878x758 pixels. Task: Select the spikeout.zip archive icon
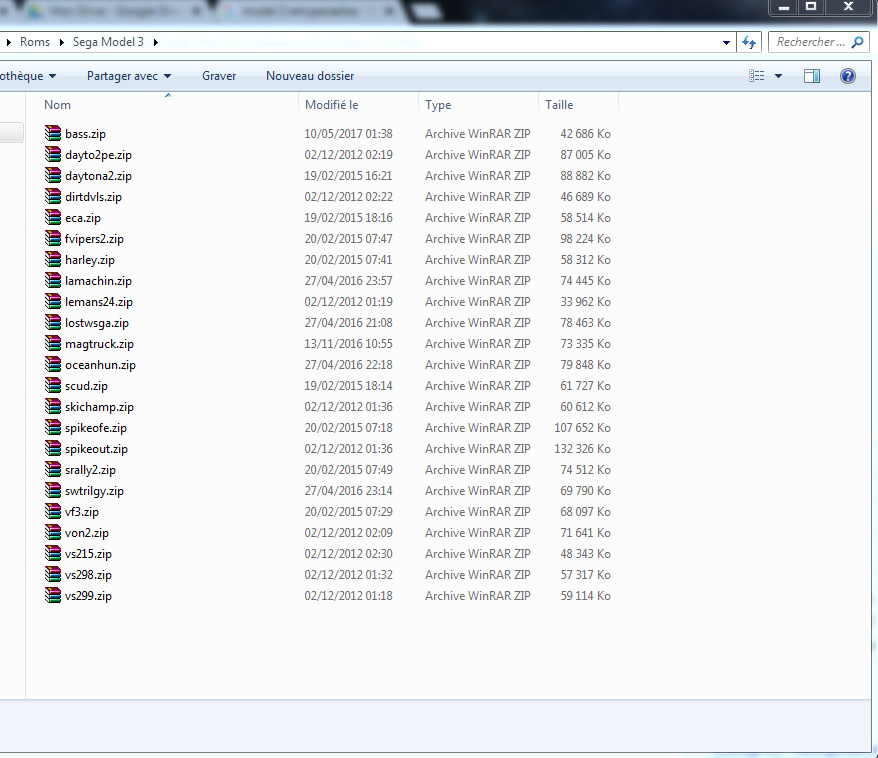53,448
